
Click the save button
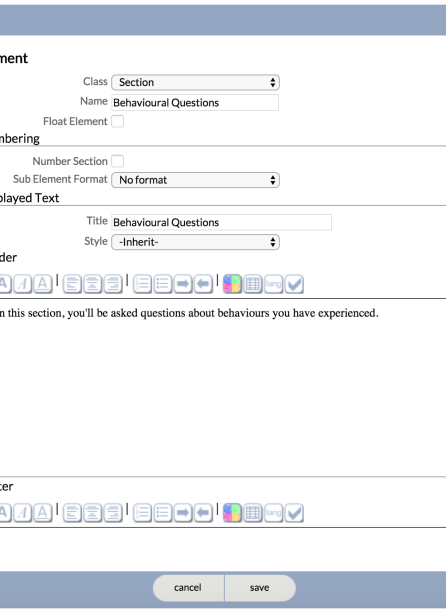click(260, 588)
